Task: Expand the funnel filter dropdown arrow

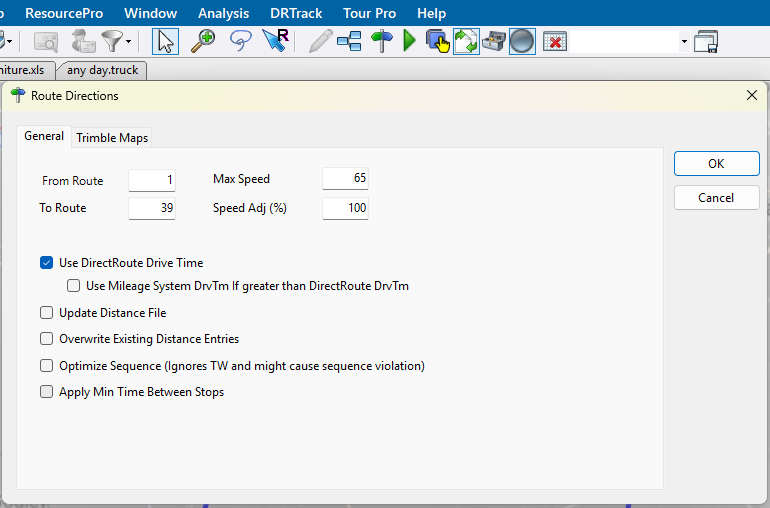Action: click(x=129, y=42)
